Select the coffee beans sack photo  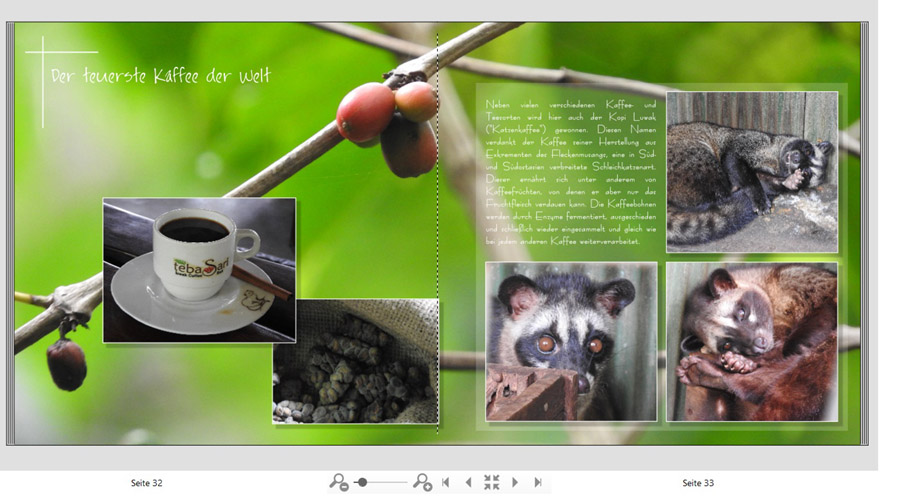coord(355,361)
